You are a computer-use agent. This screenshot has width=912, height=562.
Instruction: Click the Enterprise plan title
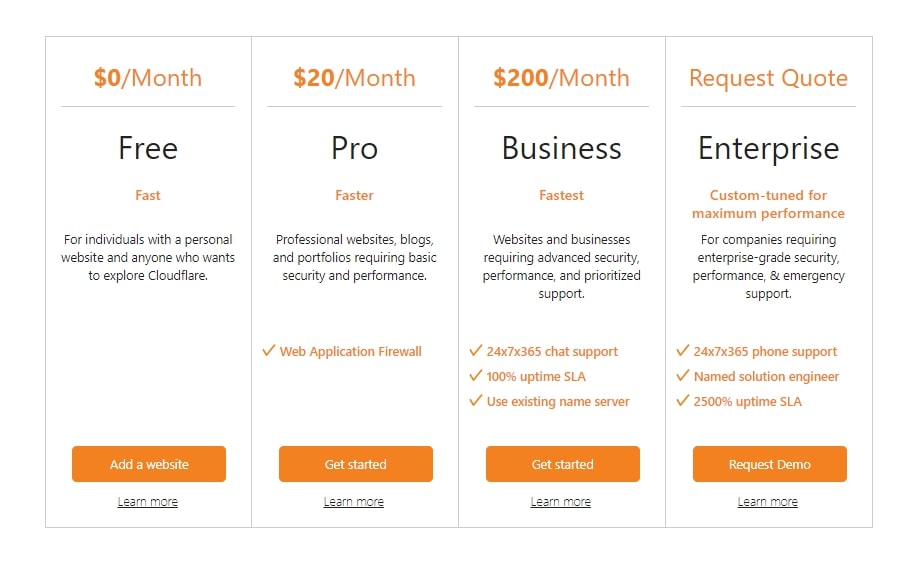point(768,148)
